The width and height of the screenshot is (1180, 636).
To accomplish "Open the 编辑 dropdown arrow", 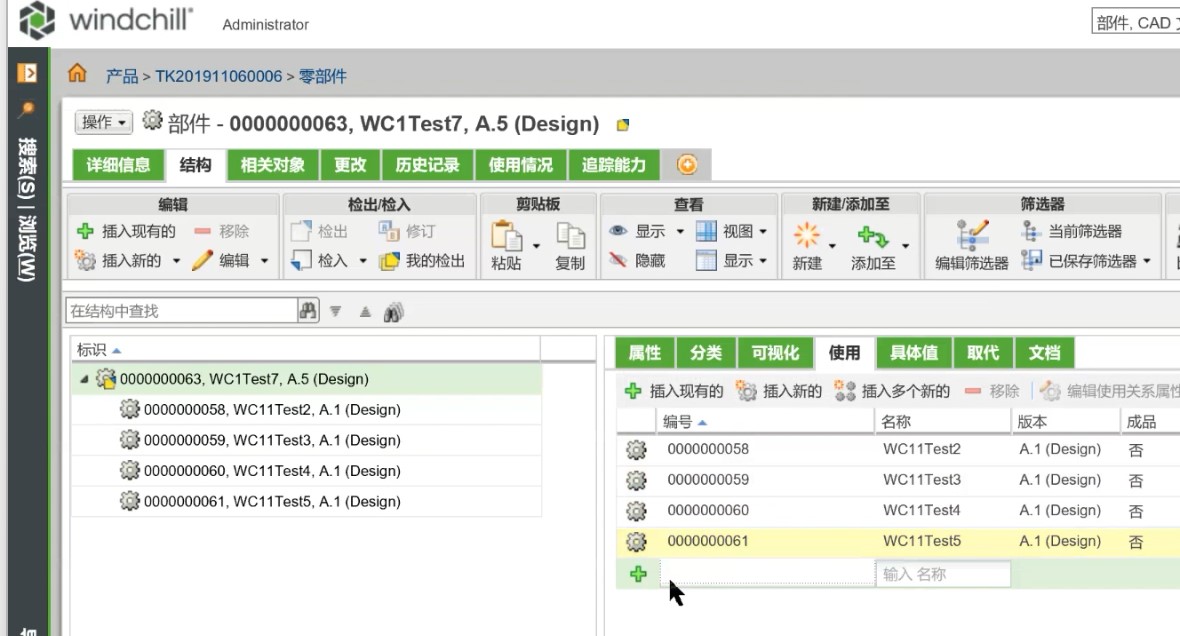I will 264,261.
